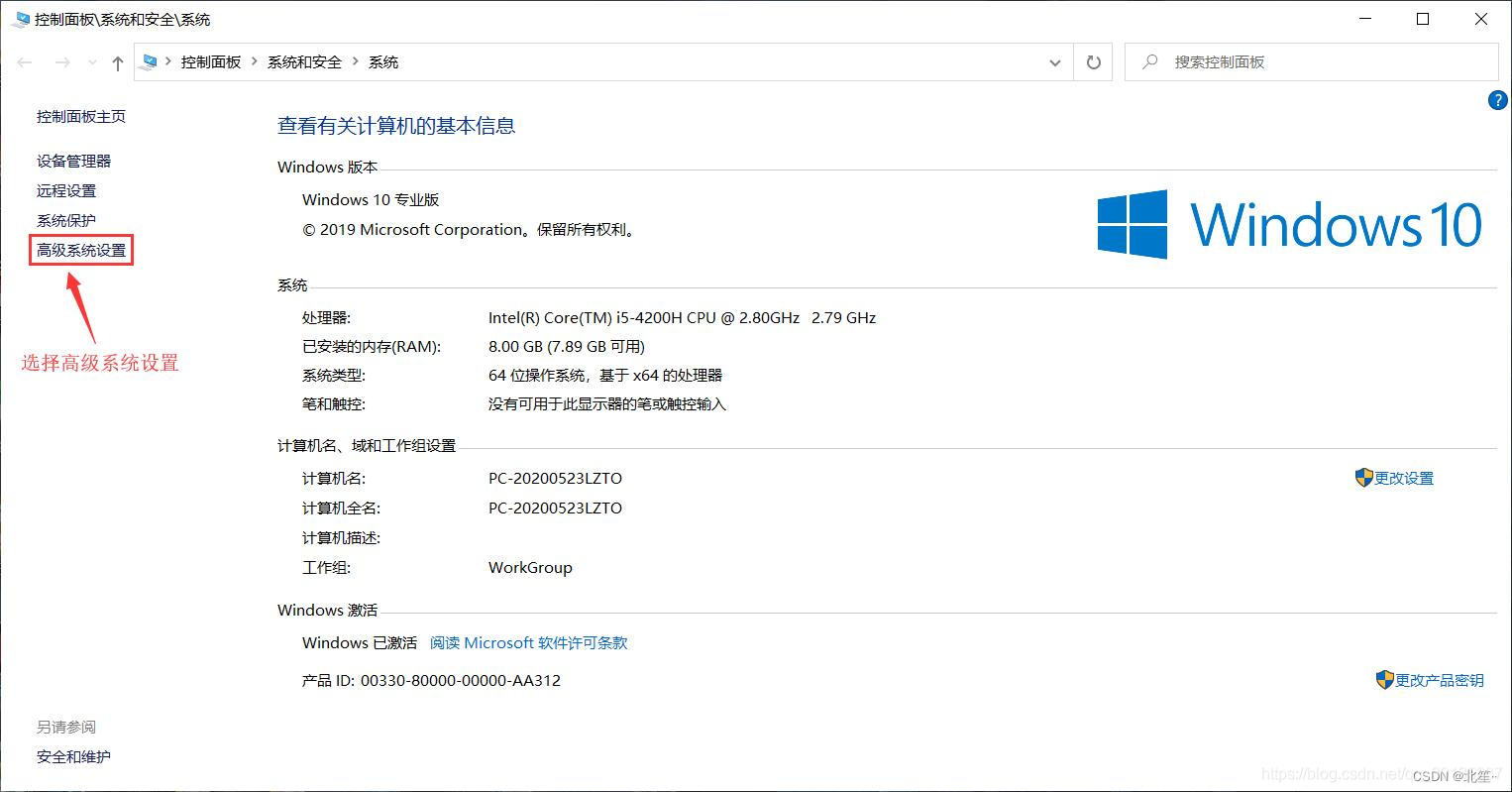This screenshot has height=792, width=1512.
Task: Click 64 位操作系统 system type text
Action: (x=605, y=375)
